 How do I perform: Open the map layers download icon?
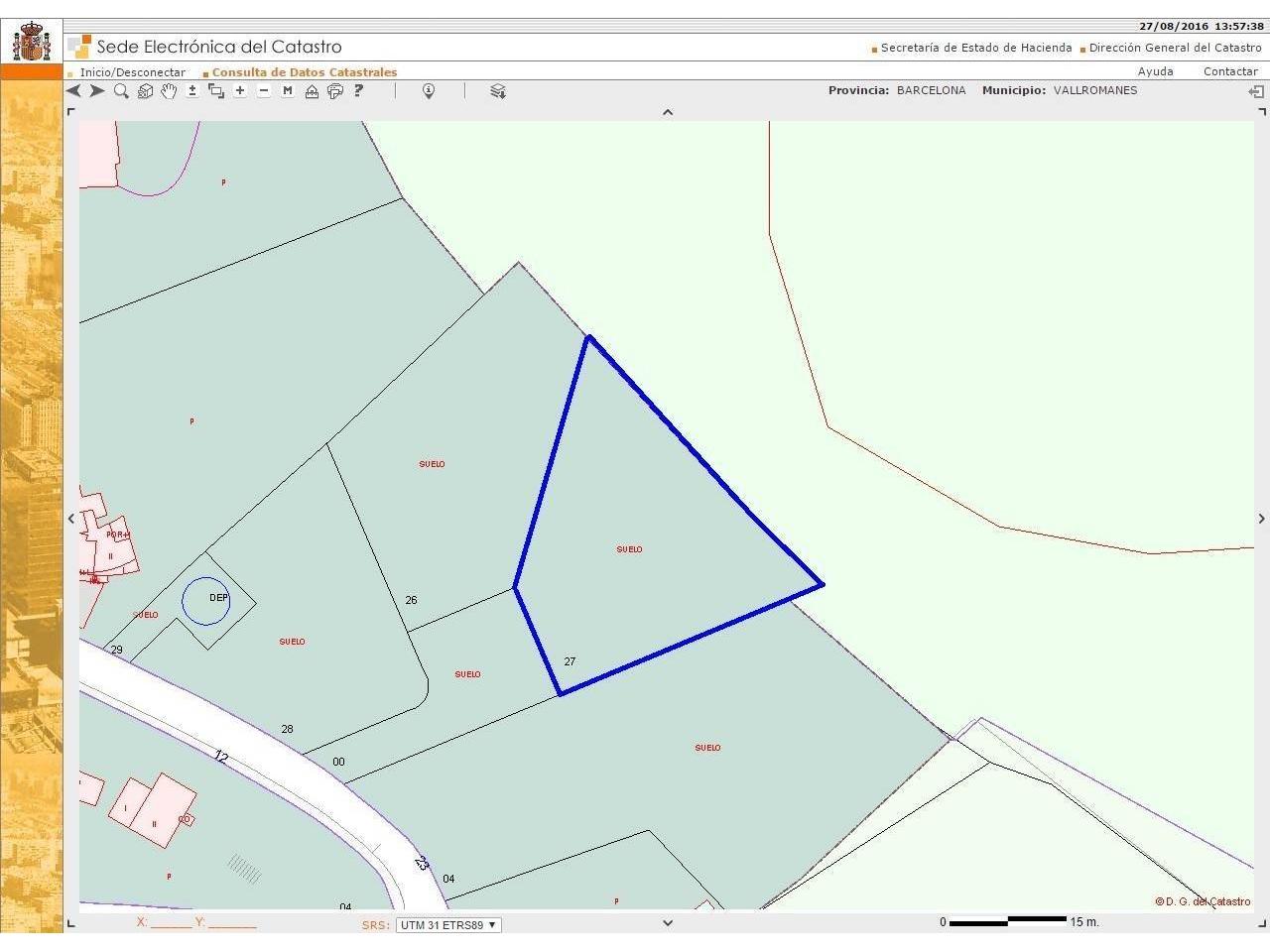point(498,91)
